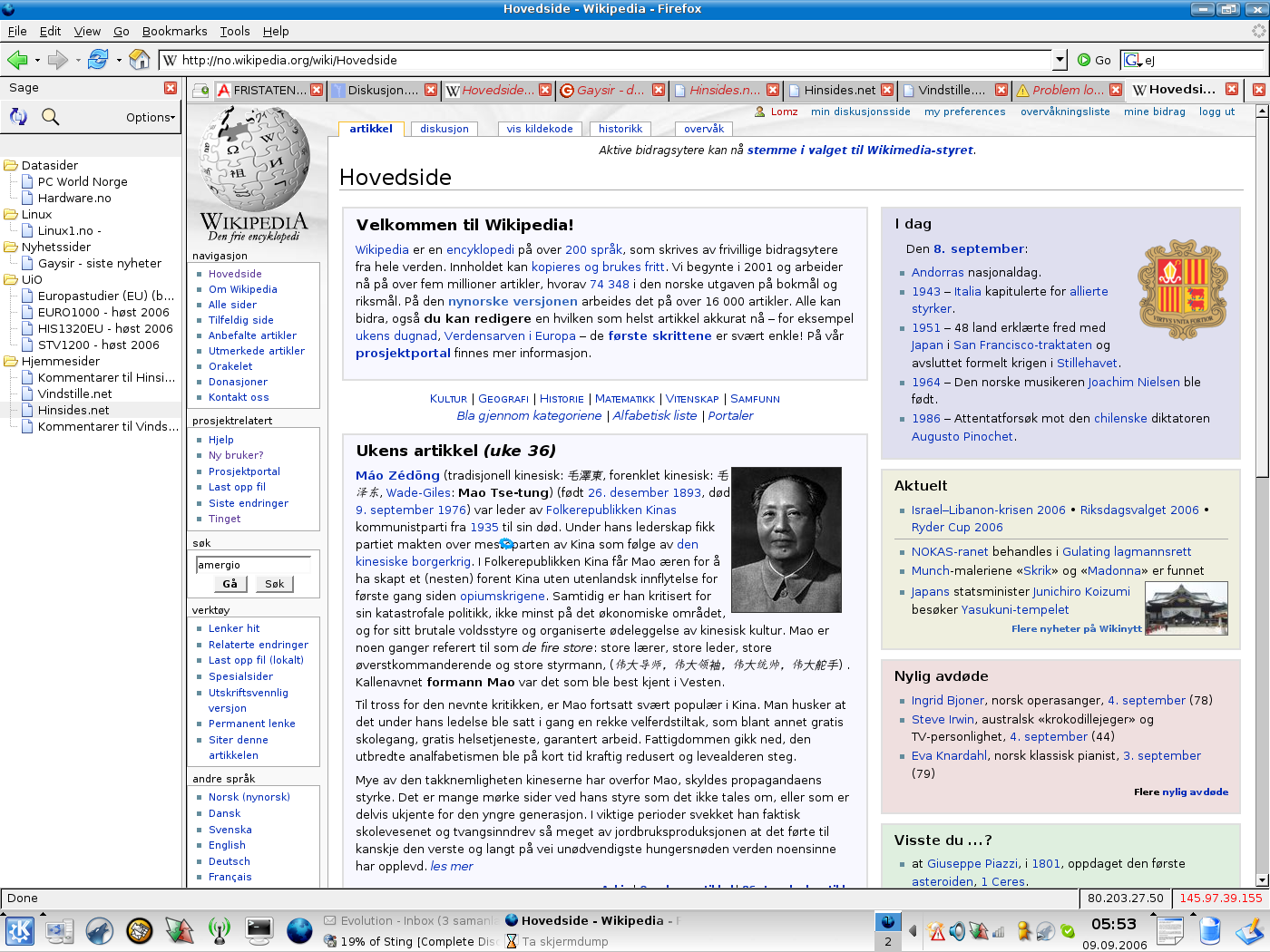Image resolution: width=1270 pixels, height=952 pixels.
Task: Open the Tools menu
Action: coord(235,31)
